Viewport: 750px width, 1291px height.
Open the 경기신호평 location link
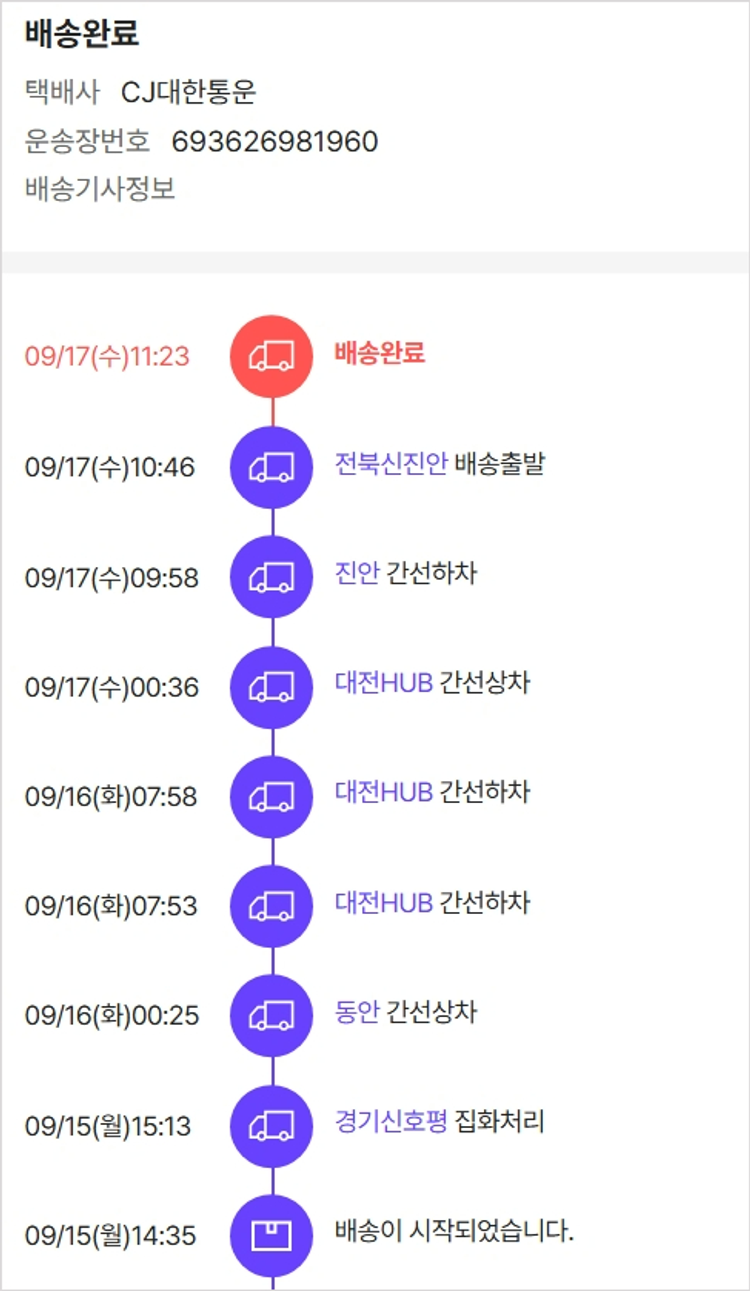point(391,1123)
